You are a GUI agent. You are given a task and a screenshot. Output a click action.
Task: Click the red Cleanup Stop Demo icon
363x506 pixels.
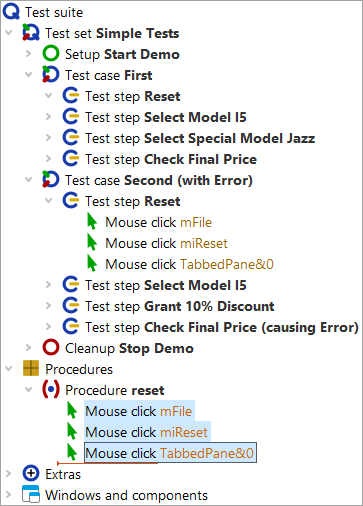tap(51, 348)
